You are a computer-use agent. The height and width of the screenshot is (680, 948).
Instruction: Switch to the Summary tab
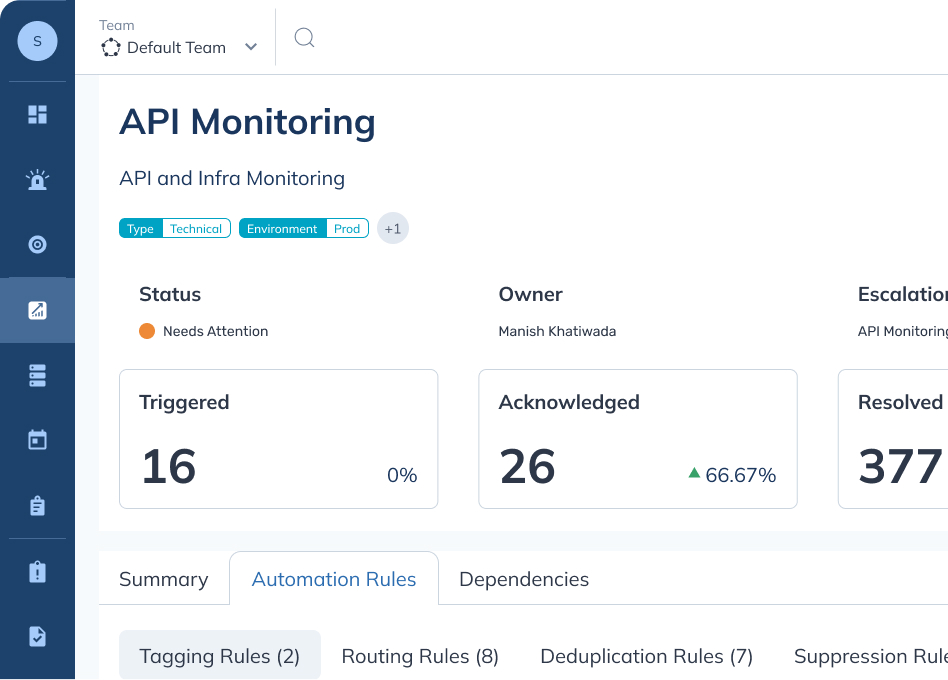(163, 579)
